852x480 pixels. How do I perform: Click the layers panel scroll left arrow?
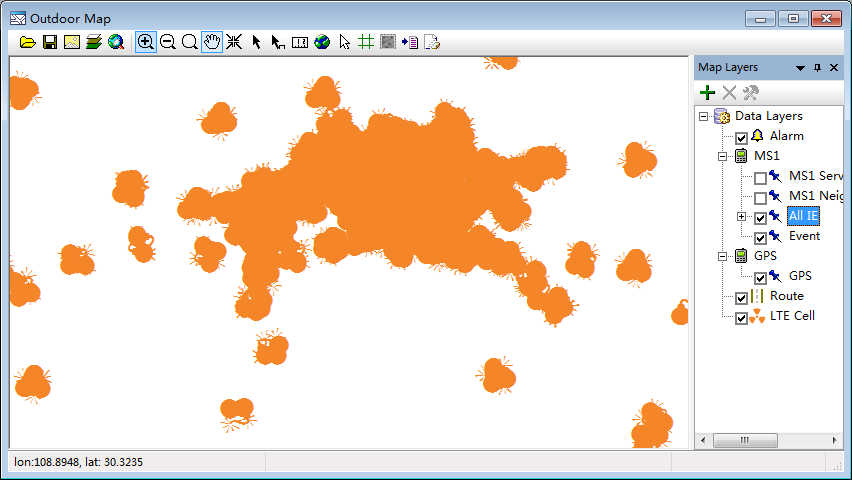coord(704,440)
